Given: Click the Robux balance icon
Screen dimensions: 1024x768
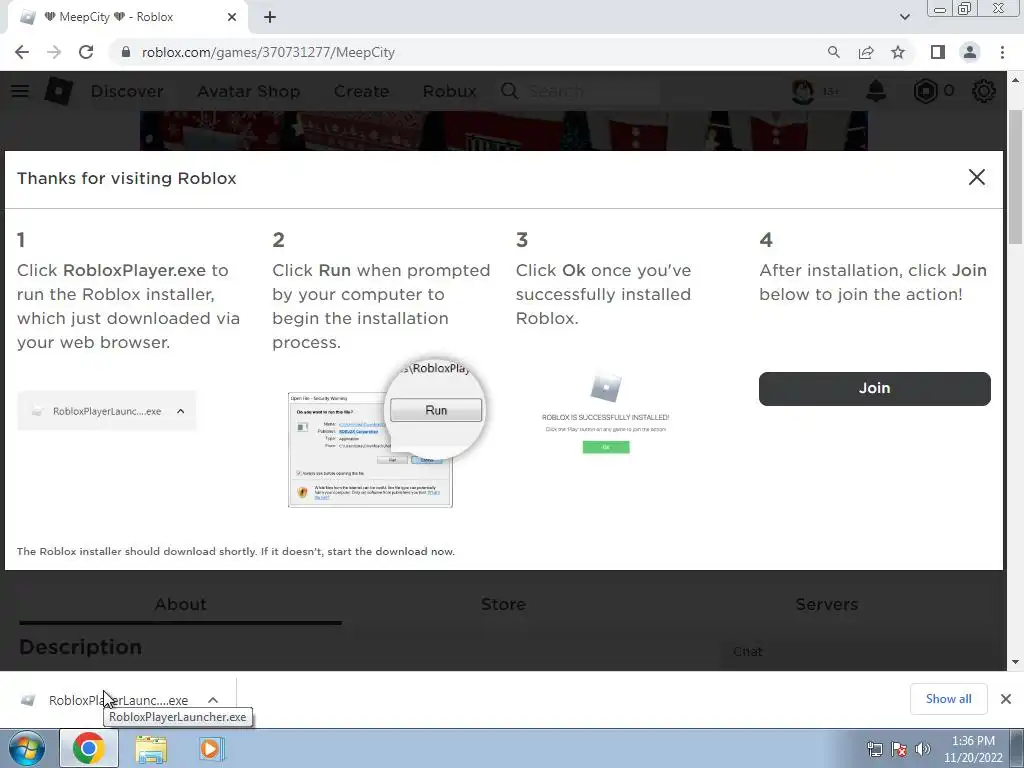Looking at the screenshot, I should [x=925, y=91].
